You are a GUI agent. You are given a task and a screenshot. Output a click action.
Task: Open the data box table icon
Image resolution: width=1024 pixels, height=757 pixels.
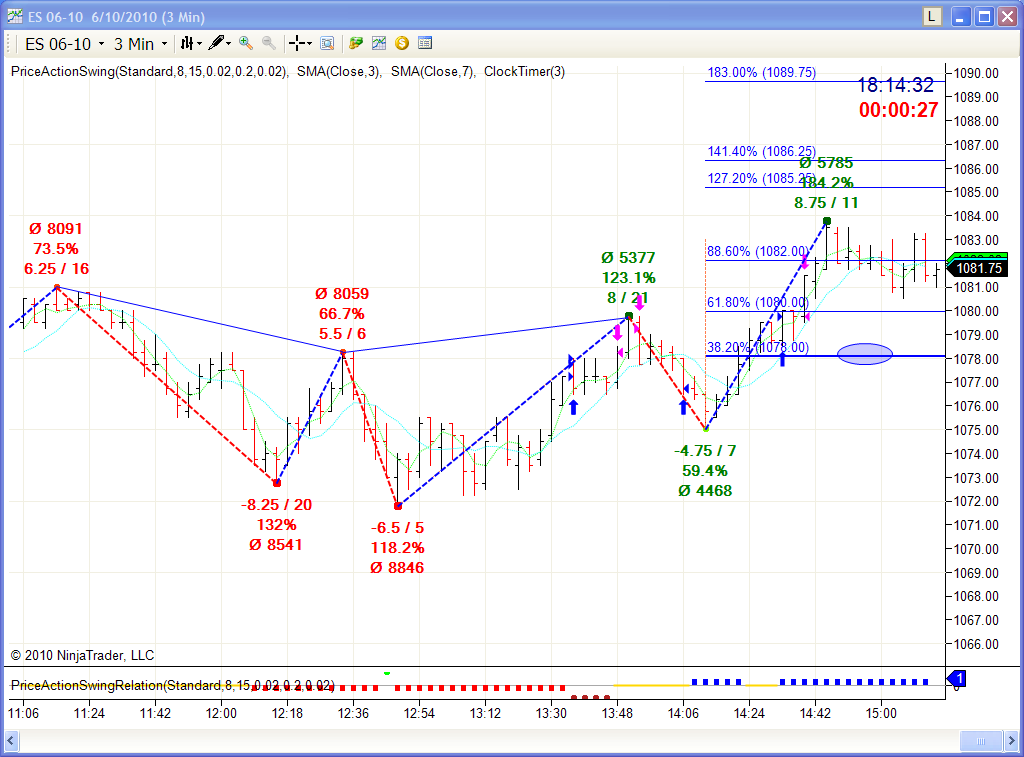(x=424, y=43)
